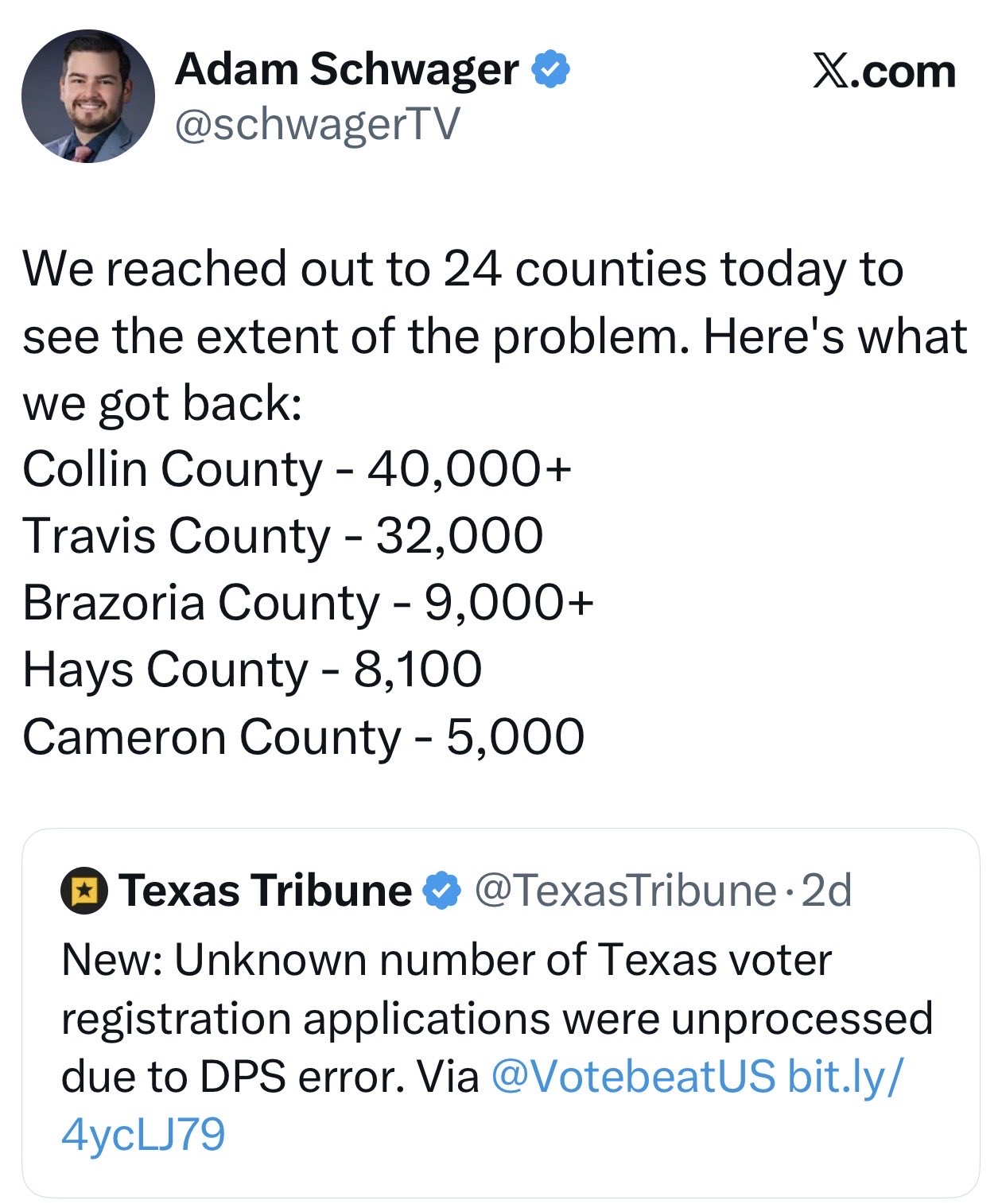1002x1204 pixels.
Task: Open the @TexasTribune handle
Action: tap(625, 891)
